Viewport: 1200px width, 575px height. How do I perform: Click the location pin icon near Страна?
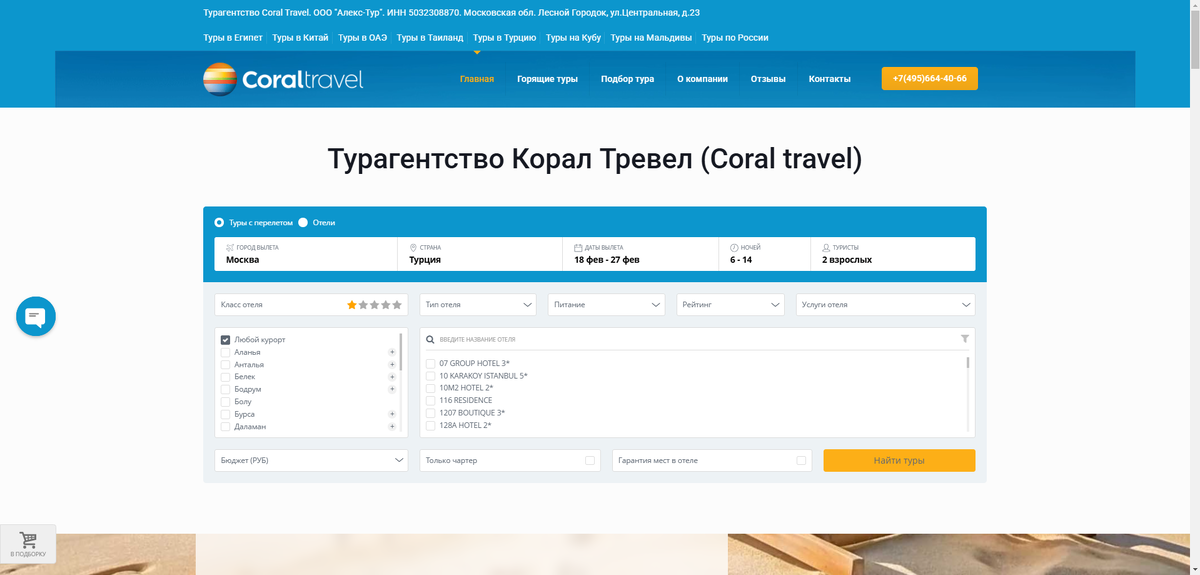[413, 247]
